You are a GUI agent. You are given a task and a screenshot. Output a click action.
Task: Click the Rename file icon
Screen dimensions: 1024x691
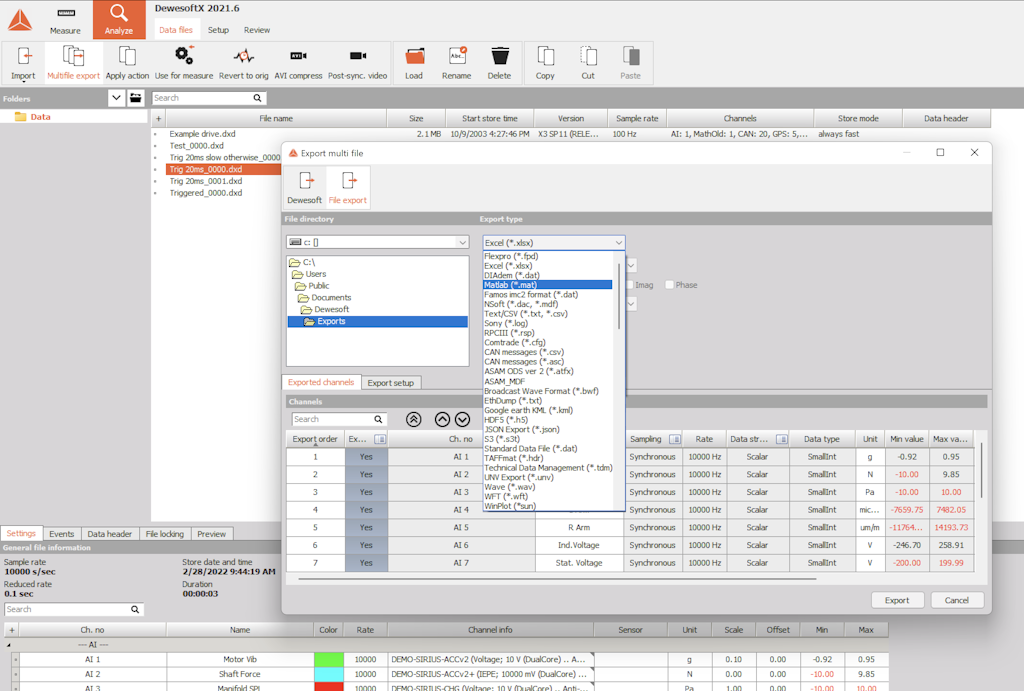(x=456, y=56)
